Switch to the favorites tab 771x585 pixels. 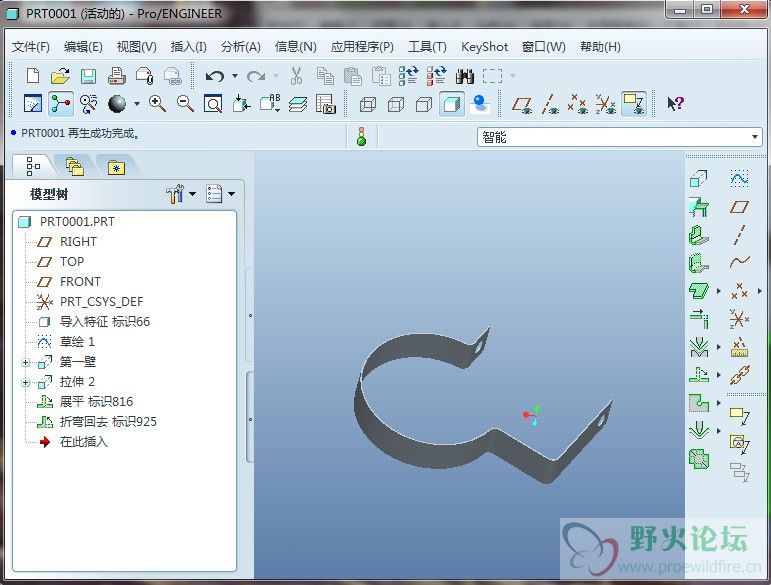coord(117,167)
